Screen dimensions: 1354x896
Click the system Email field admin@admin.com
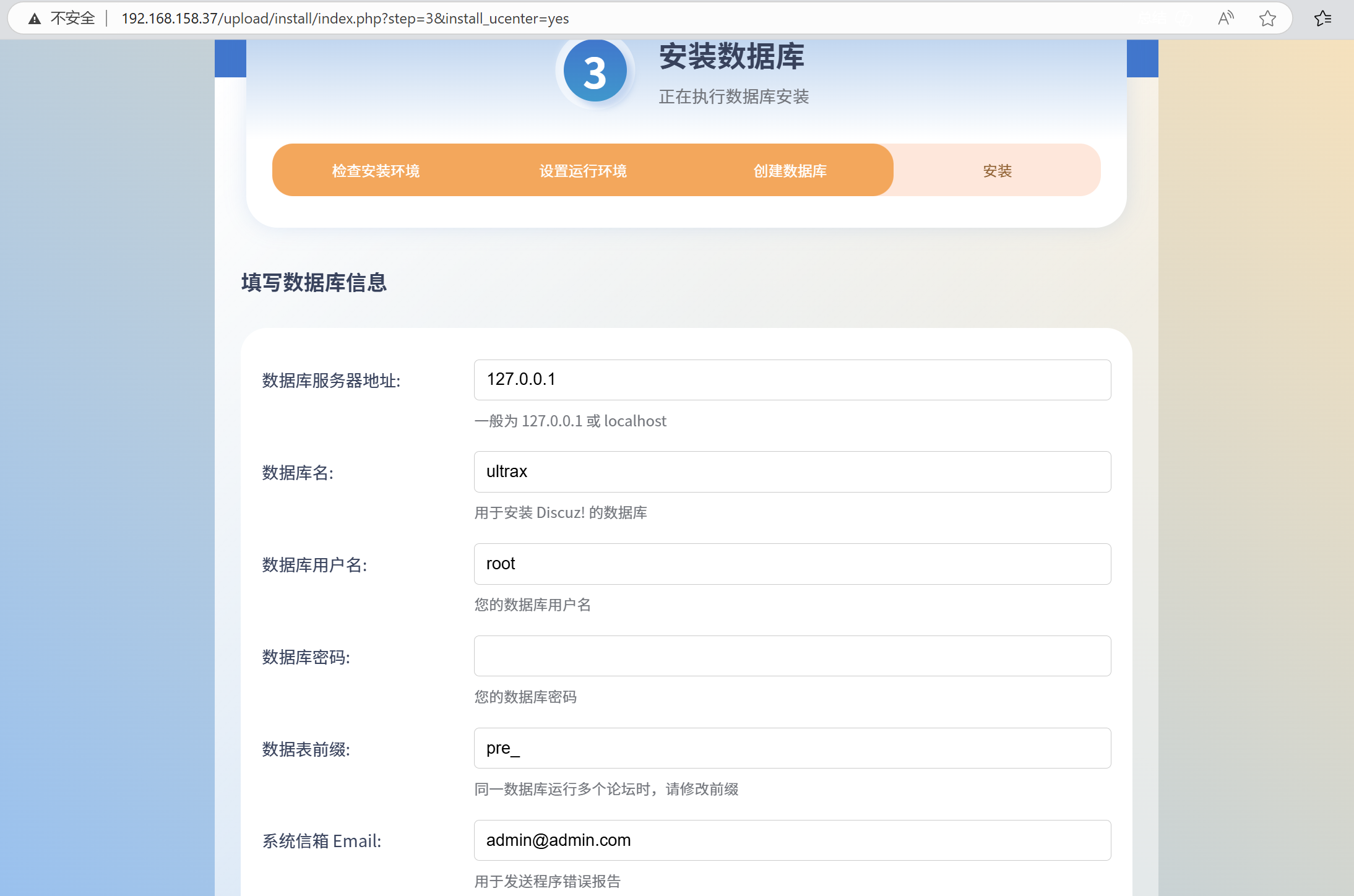pos(792,840)
